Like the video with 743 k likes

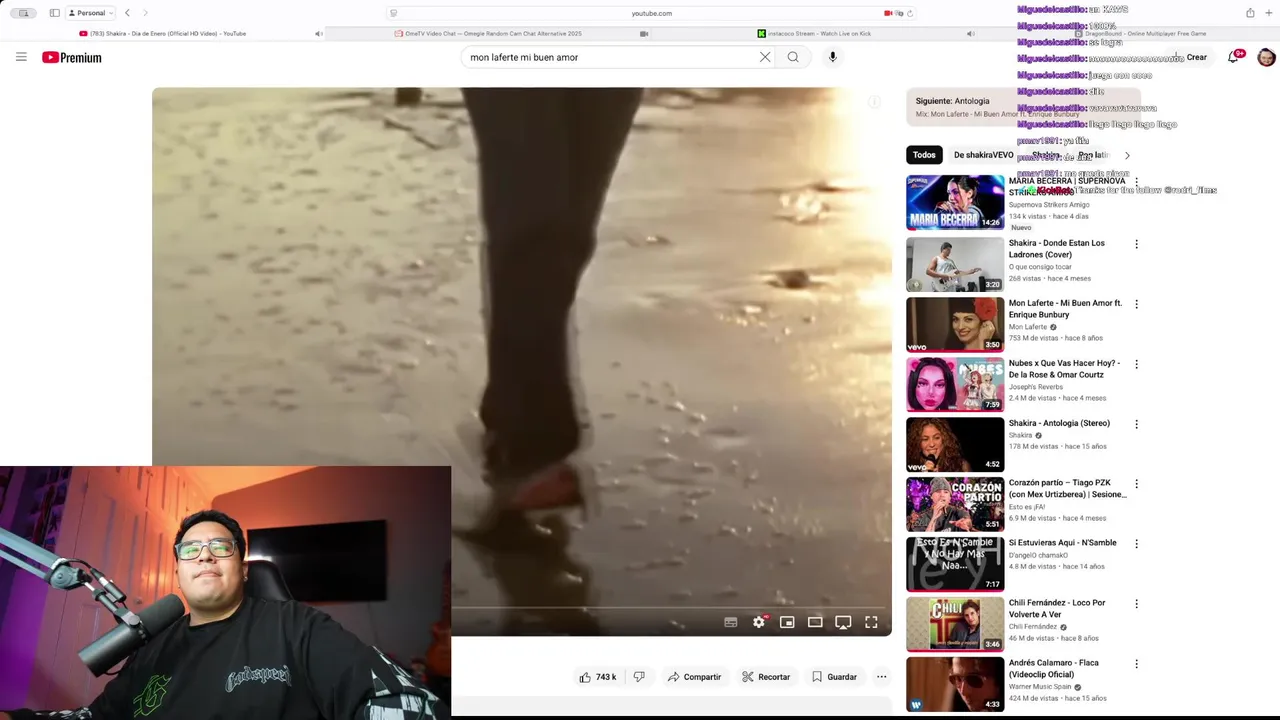point(598,677)
